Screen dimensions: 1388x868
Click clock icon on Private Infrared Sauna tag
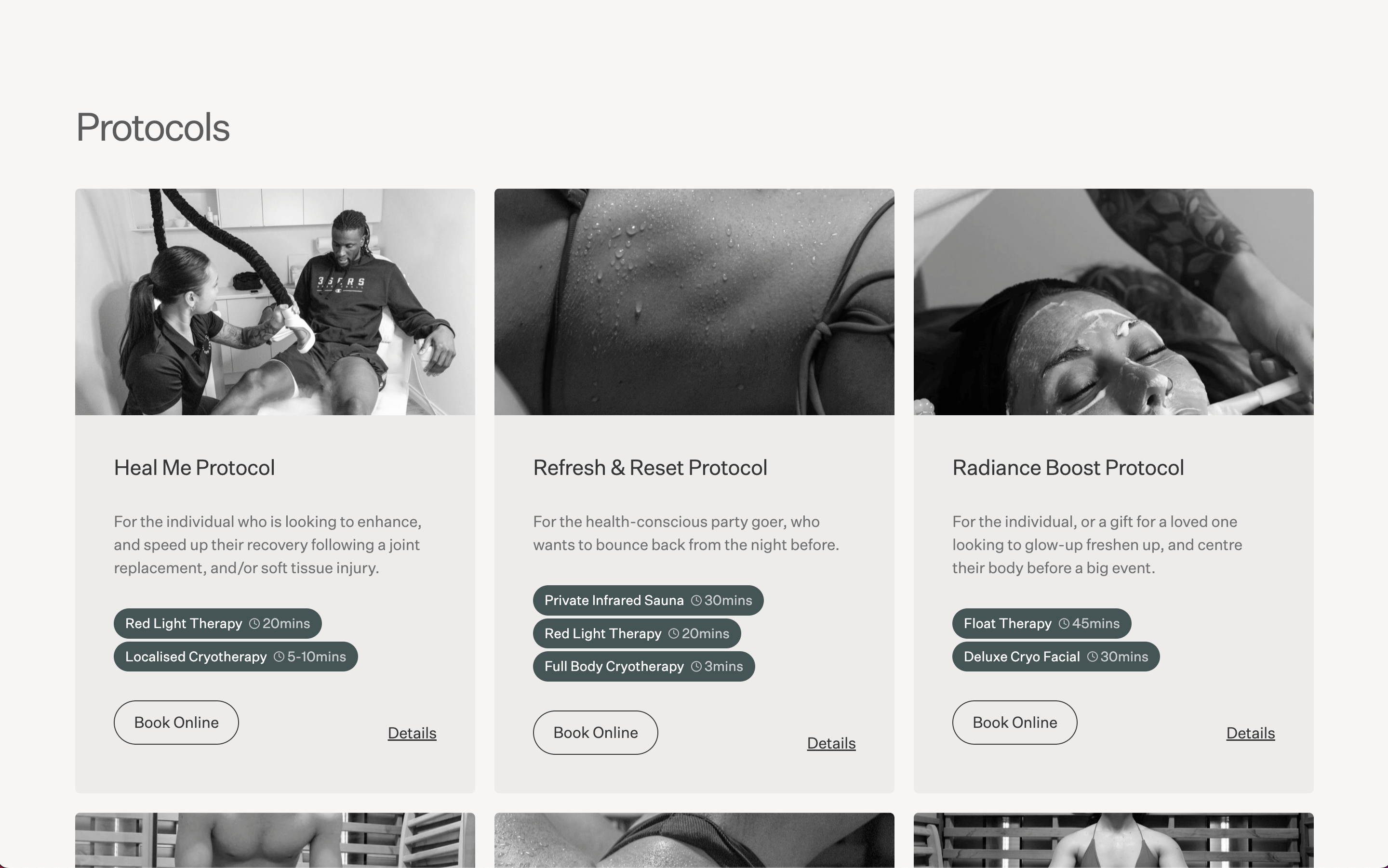(696, 601)
